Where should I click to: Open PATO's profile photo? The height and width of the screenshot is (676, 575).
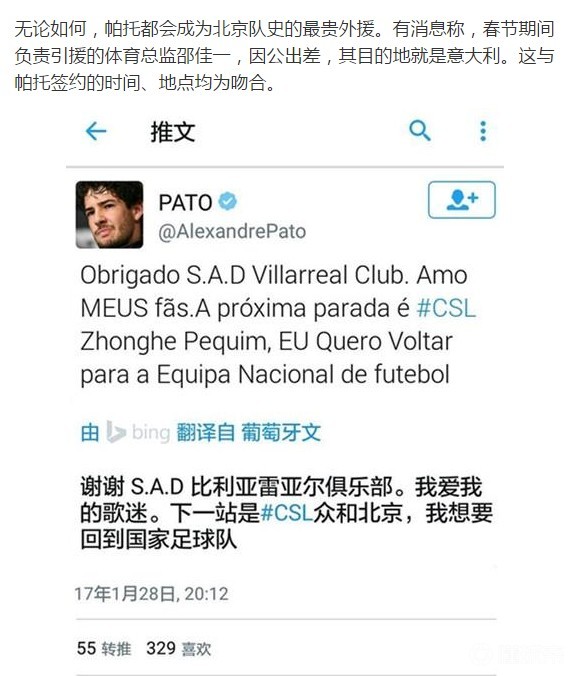[x=109, y=215]
